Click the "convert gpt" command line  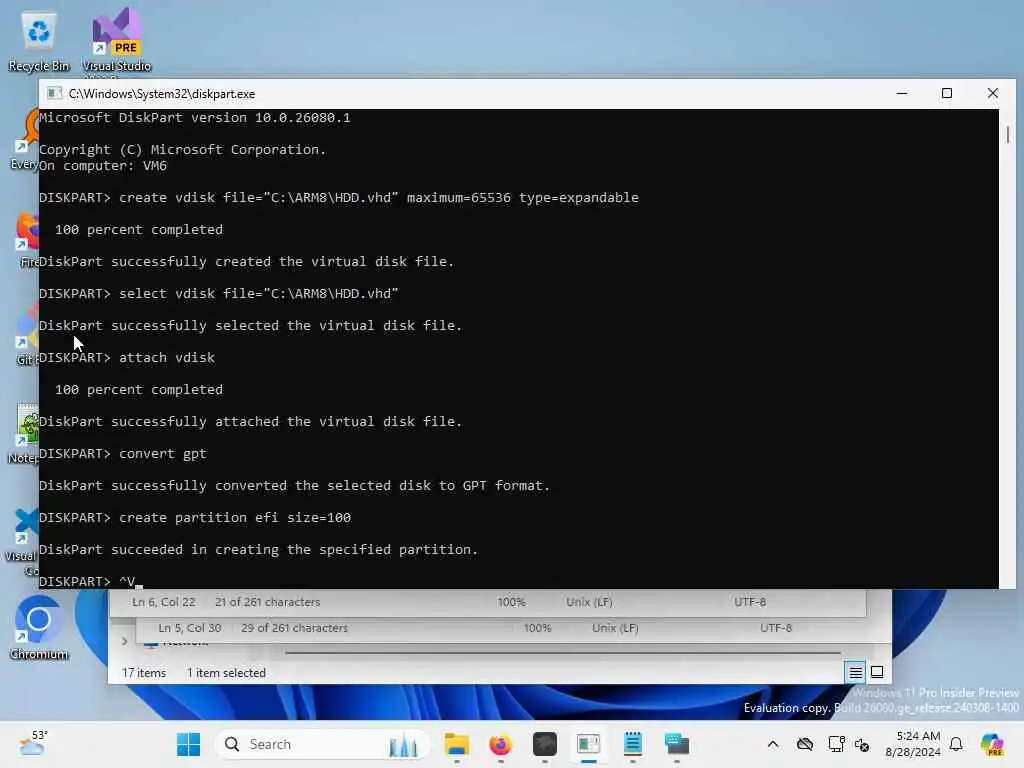(123, 453)
